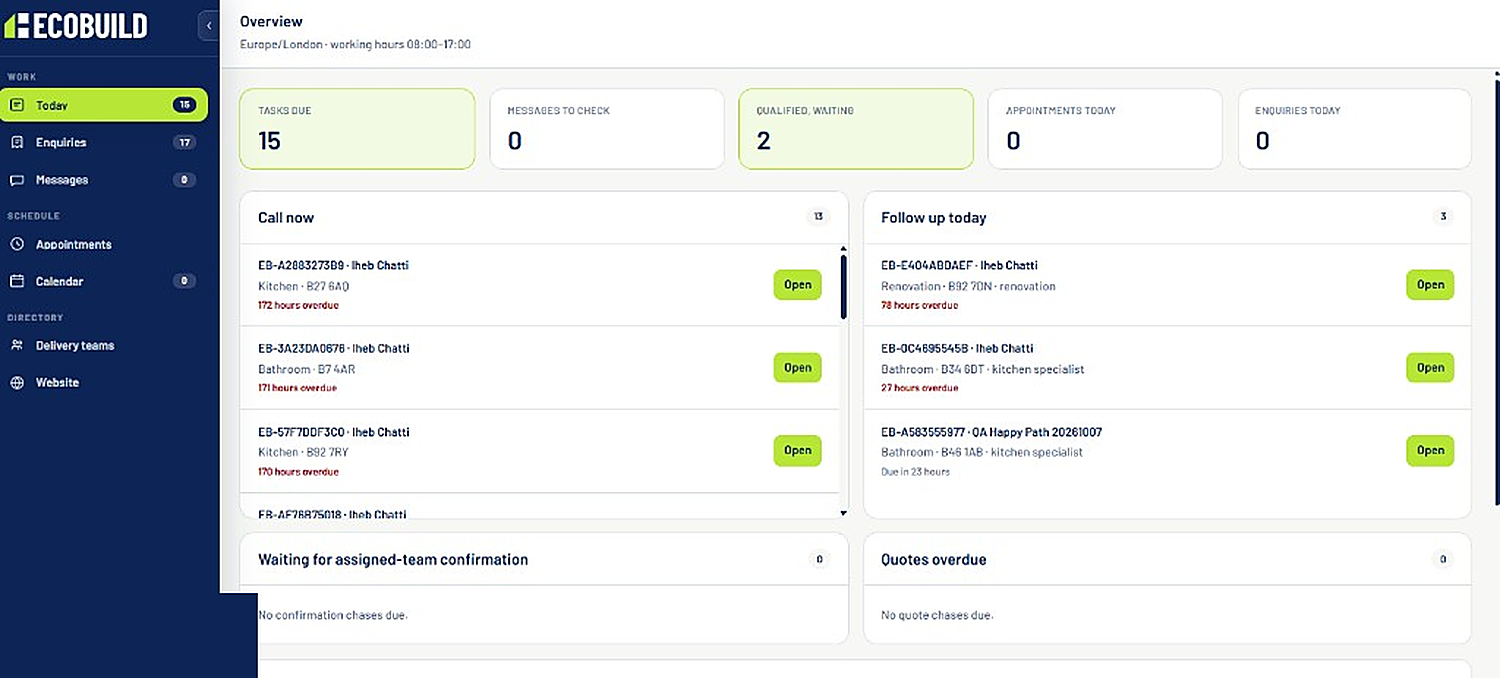1500x678 pixels.
Task: Click the Calendar sidebar icon
Action: 17,281
